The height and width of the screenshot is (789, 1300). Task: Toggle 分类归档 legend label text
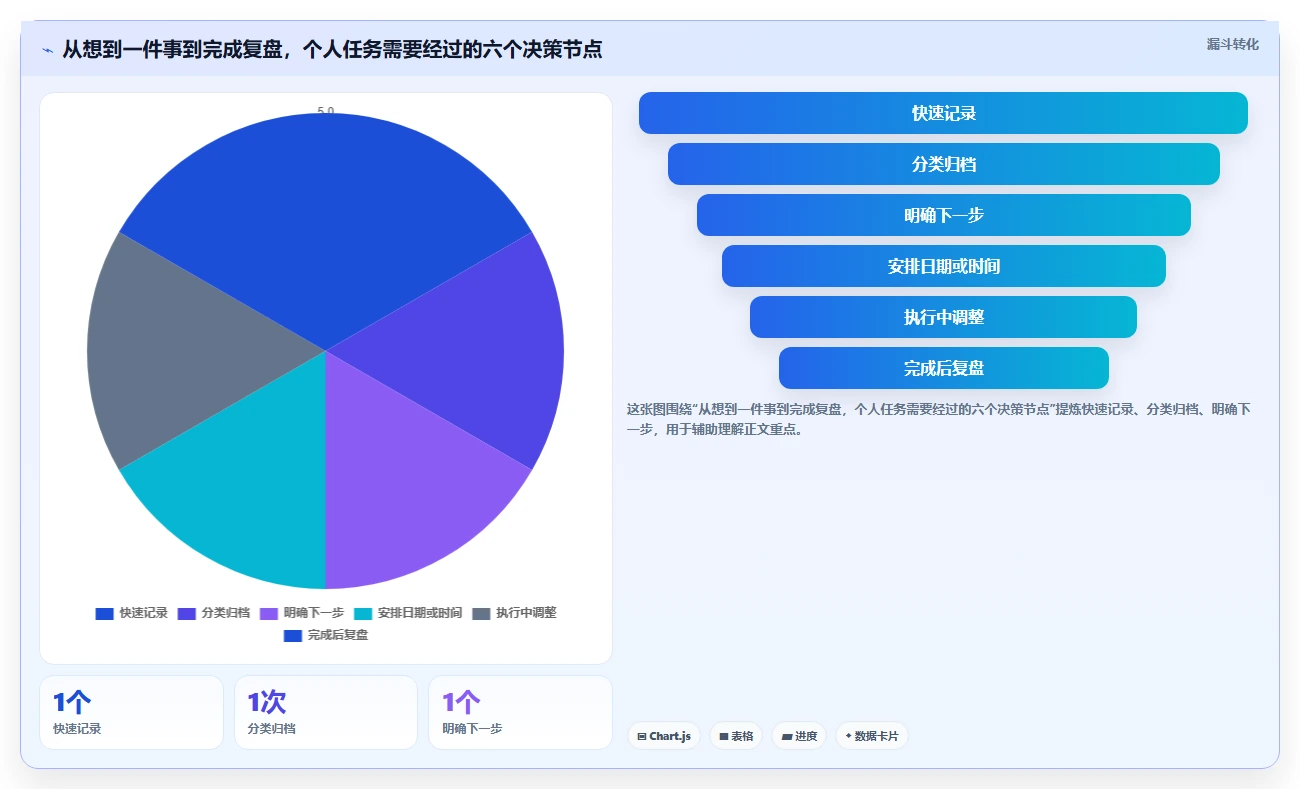[x=226, y=613]
